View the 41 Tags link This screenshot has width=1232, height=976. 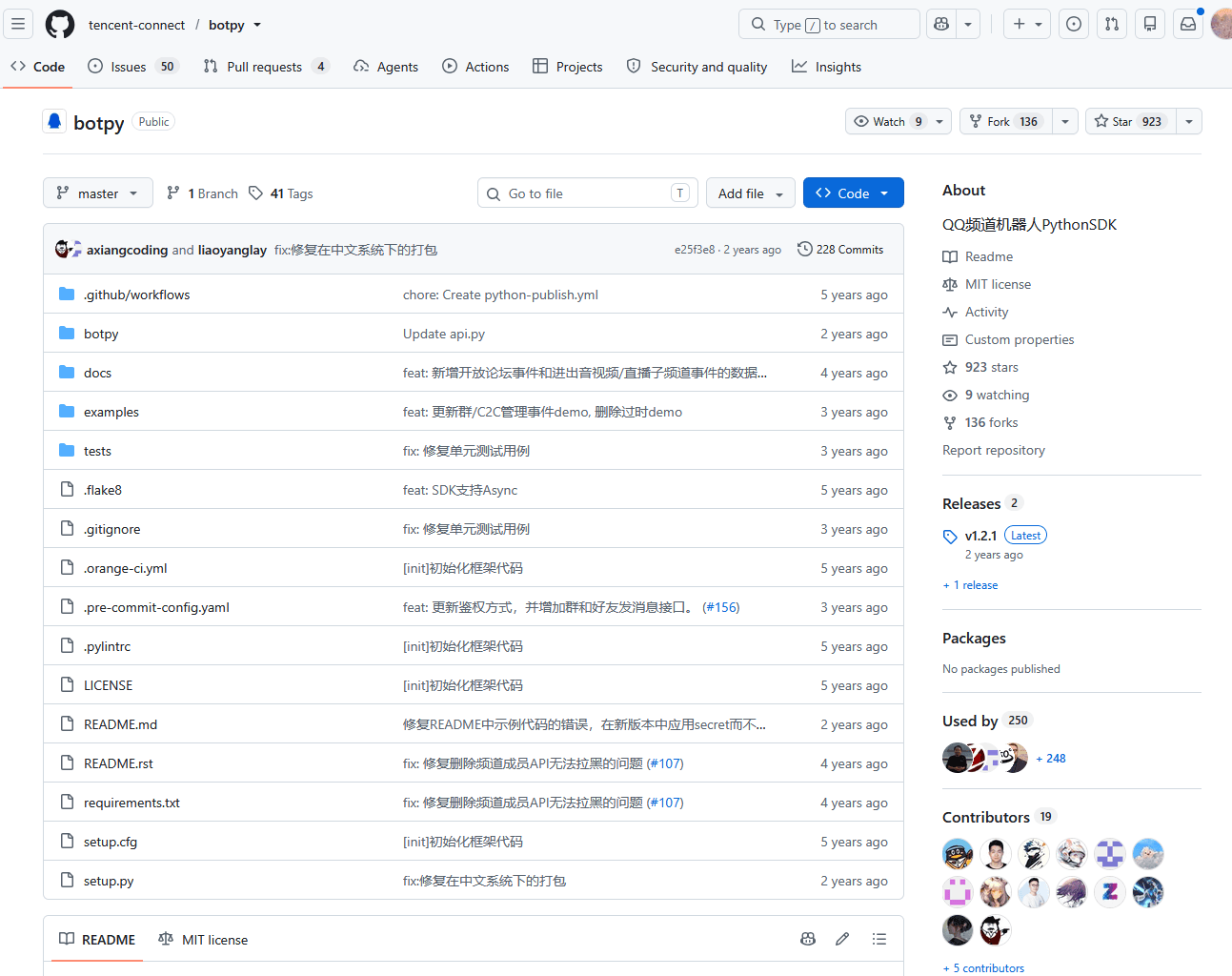pos(281,193)
